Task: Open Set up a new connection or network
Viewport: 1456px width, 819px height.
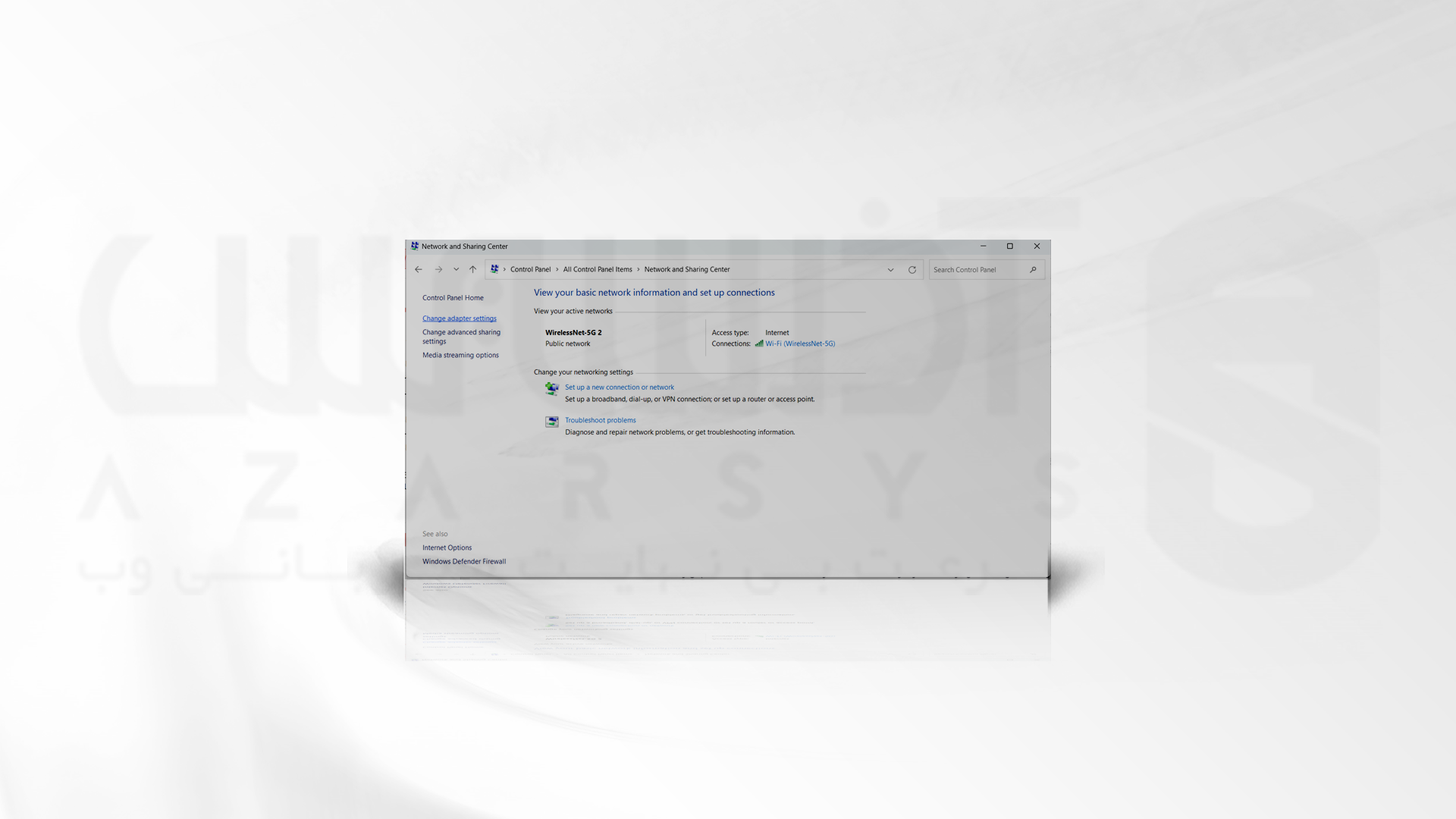Action: click(618, 387)
